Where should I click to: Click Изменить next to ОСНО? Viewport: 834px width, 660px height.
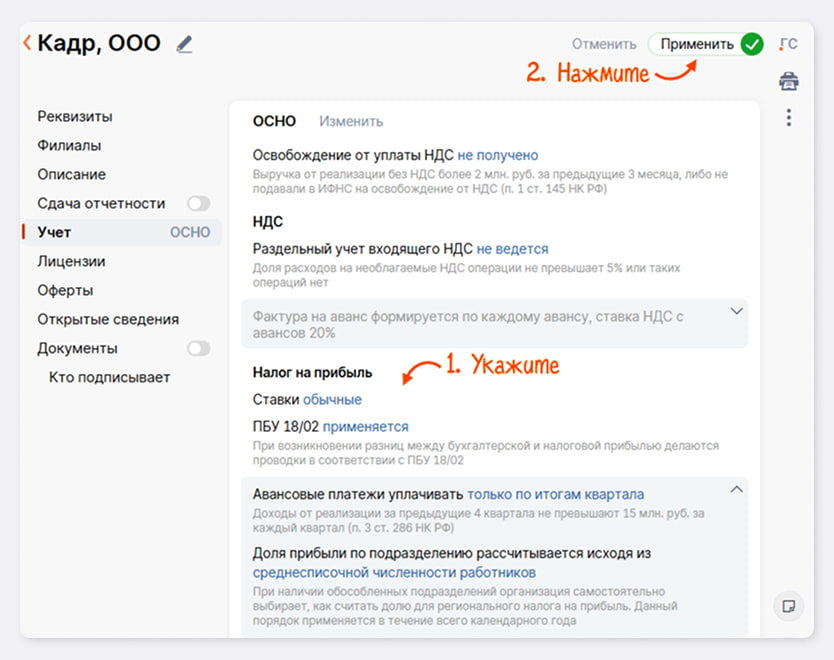351,121
